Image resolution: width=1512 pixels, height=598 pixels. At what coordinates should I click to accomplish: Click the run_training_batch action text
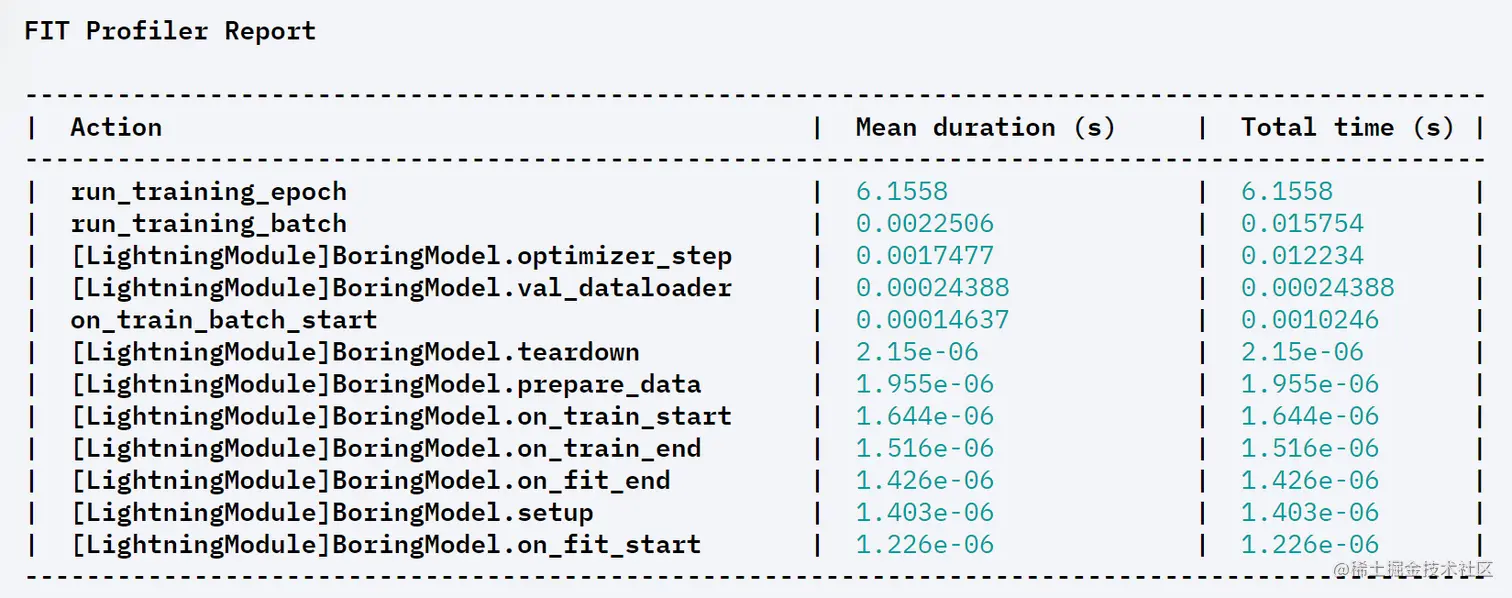click(x=209, y=224)
